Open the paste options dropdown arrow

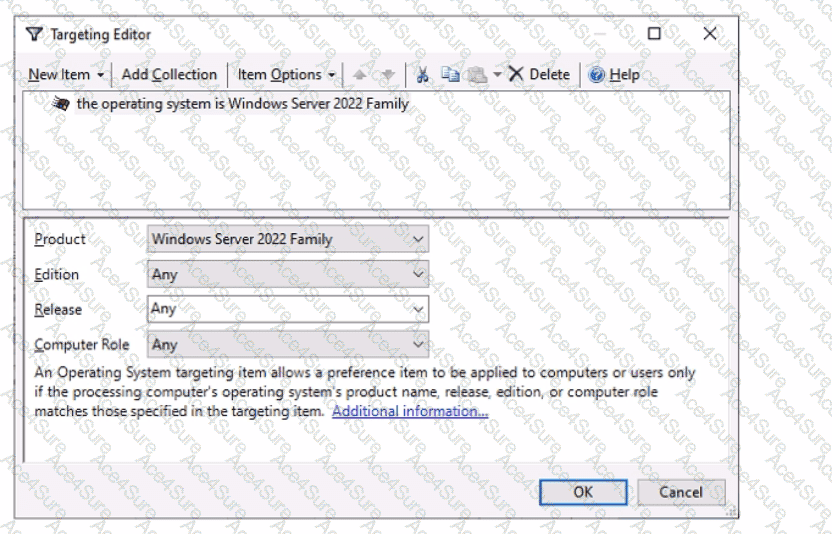coord(497,75)
